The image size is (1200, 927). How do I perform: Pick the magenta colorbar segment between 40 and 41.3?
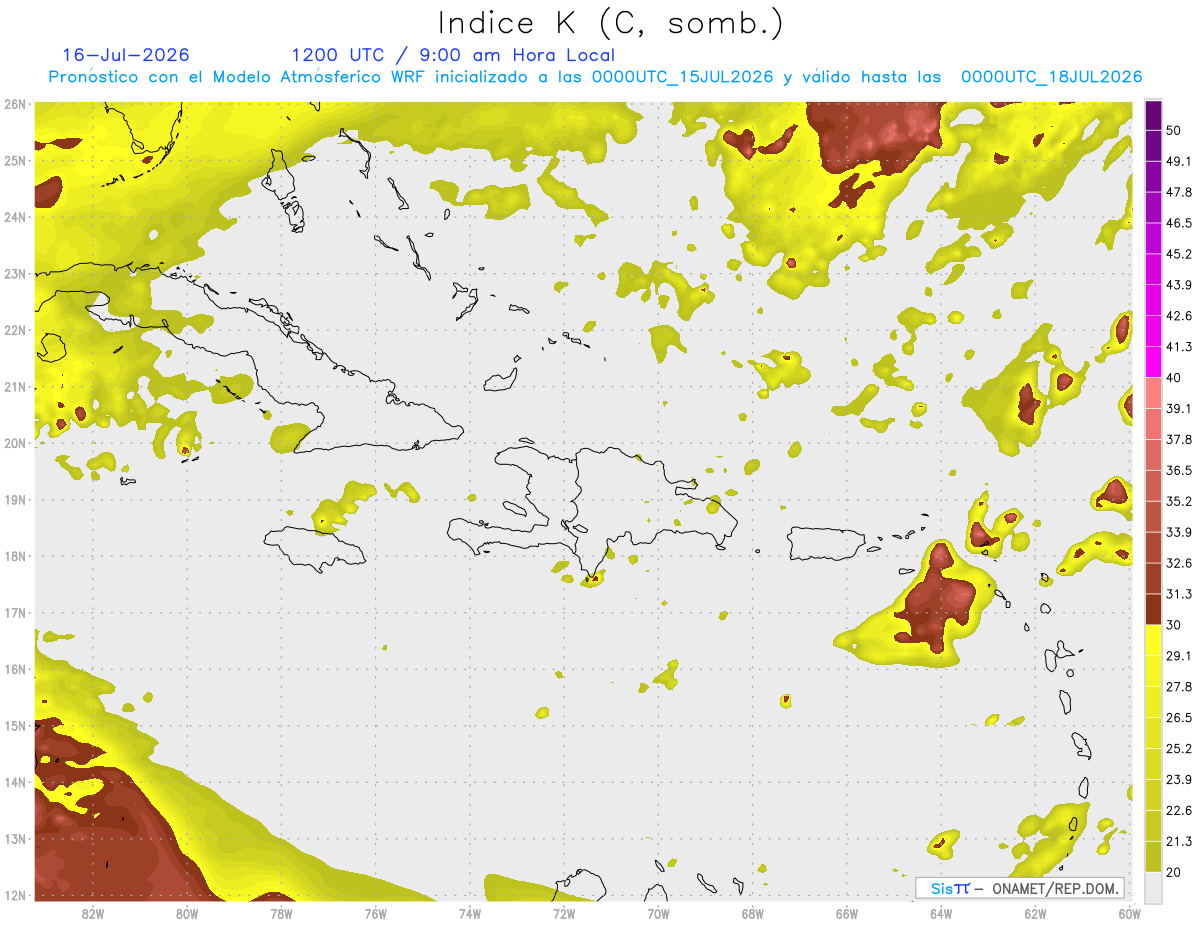(1153, 362)
